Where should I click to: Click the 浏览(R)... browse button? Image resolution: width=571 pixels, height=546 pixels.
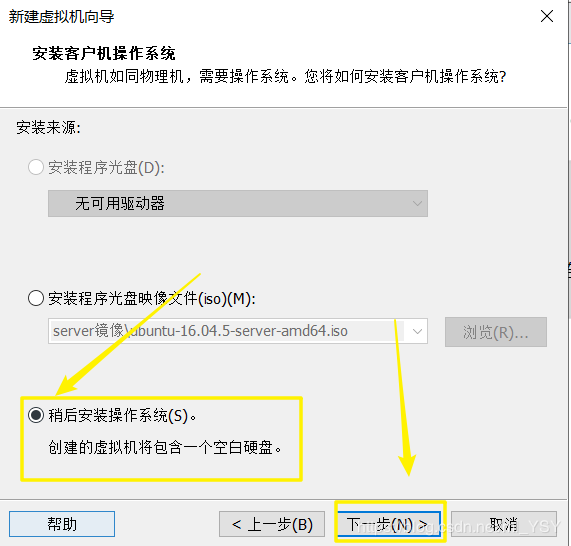496,332
